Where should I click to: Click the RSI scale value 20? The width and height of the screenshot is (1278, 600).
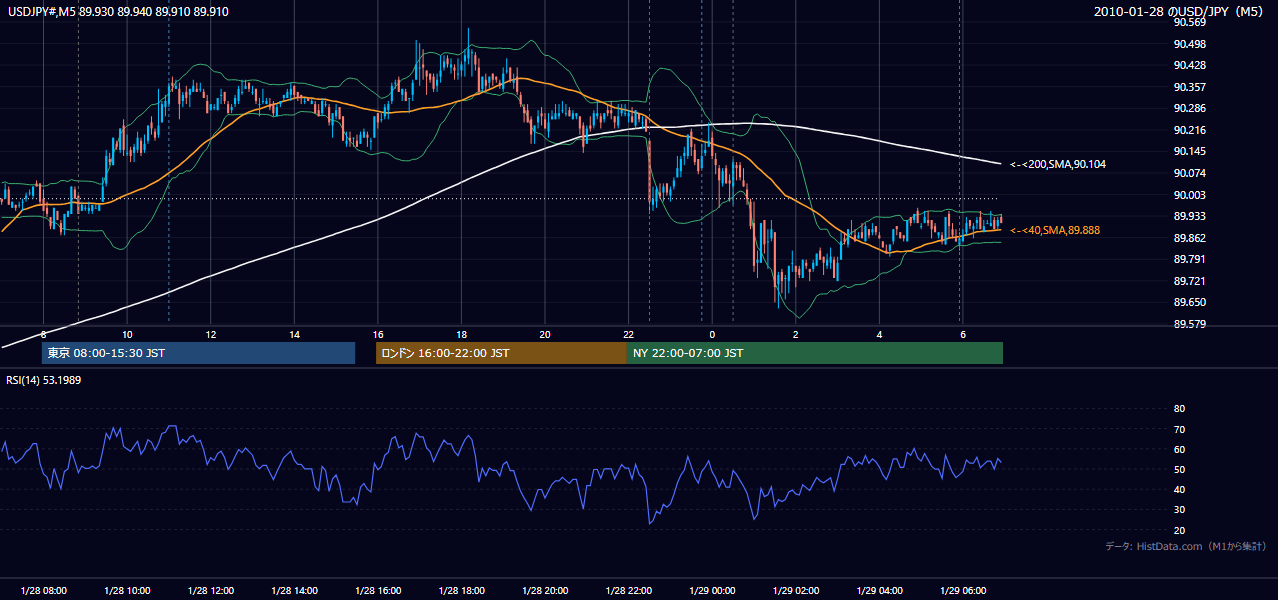click(x=1179, y=530)
